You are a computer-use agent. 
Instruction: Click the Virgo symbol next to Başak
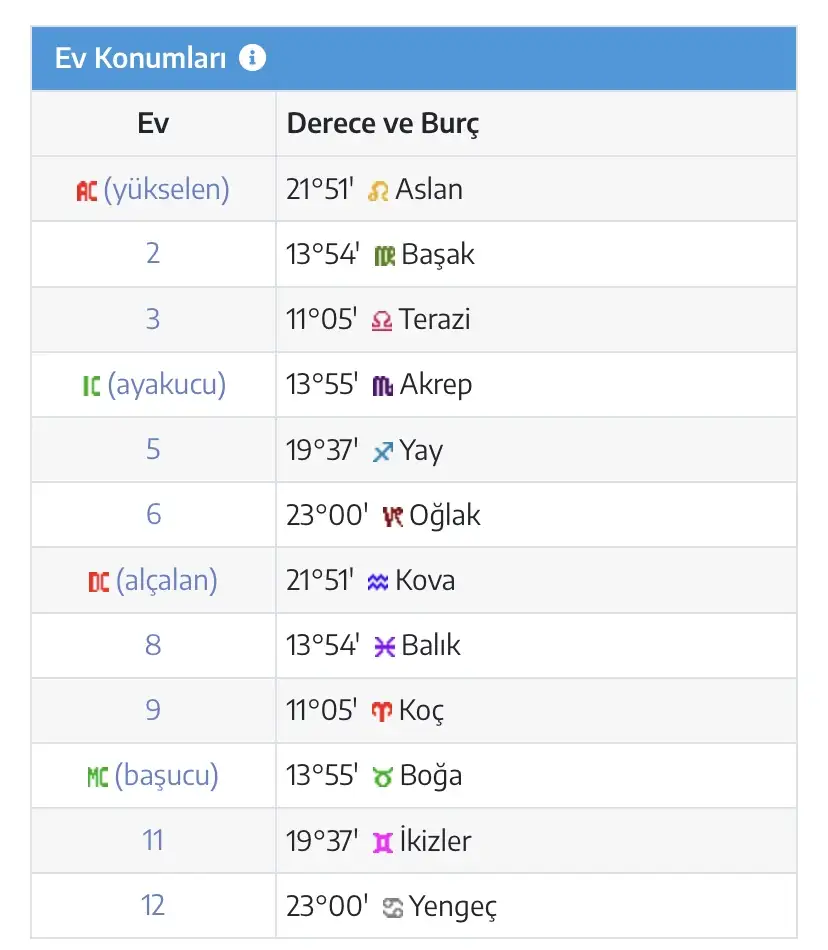[x=384, y=256]
